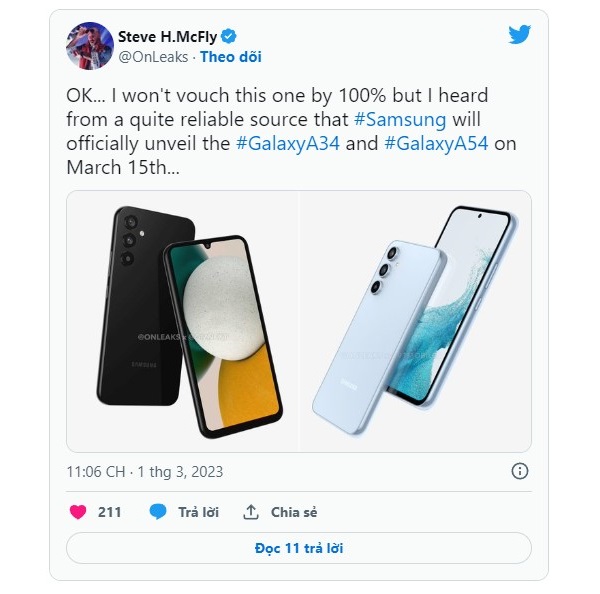Click the Chia sẻ share label
Image resolution: width=600 pixels, height=594 pixels.
[x=294, y=512]
